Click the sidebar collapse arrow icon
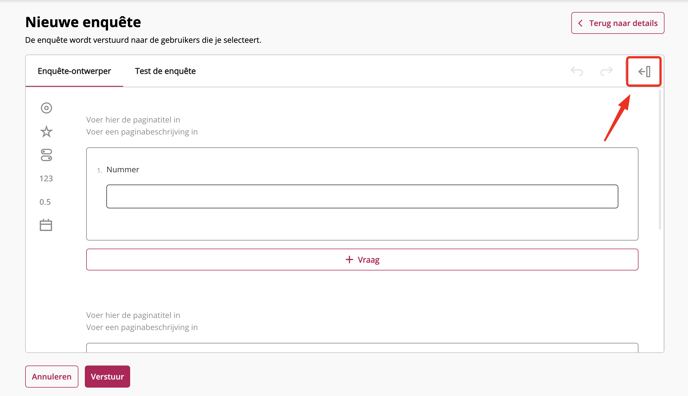Viewport: 688px width, 396px height. [x=644, y=71]
